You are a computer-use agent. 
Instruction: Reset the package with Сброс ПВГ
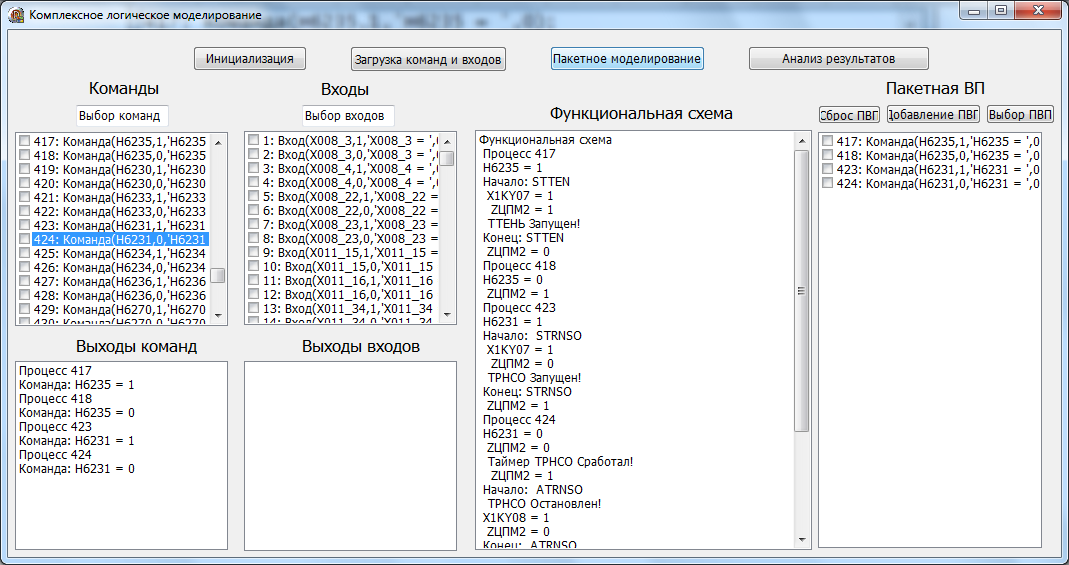pos(849,114)
